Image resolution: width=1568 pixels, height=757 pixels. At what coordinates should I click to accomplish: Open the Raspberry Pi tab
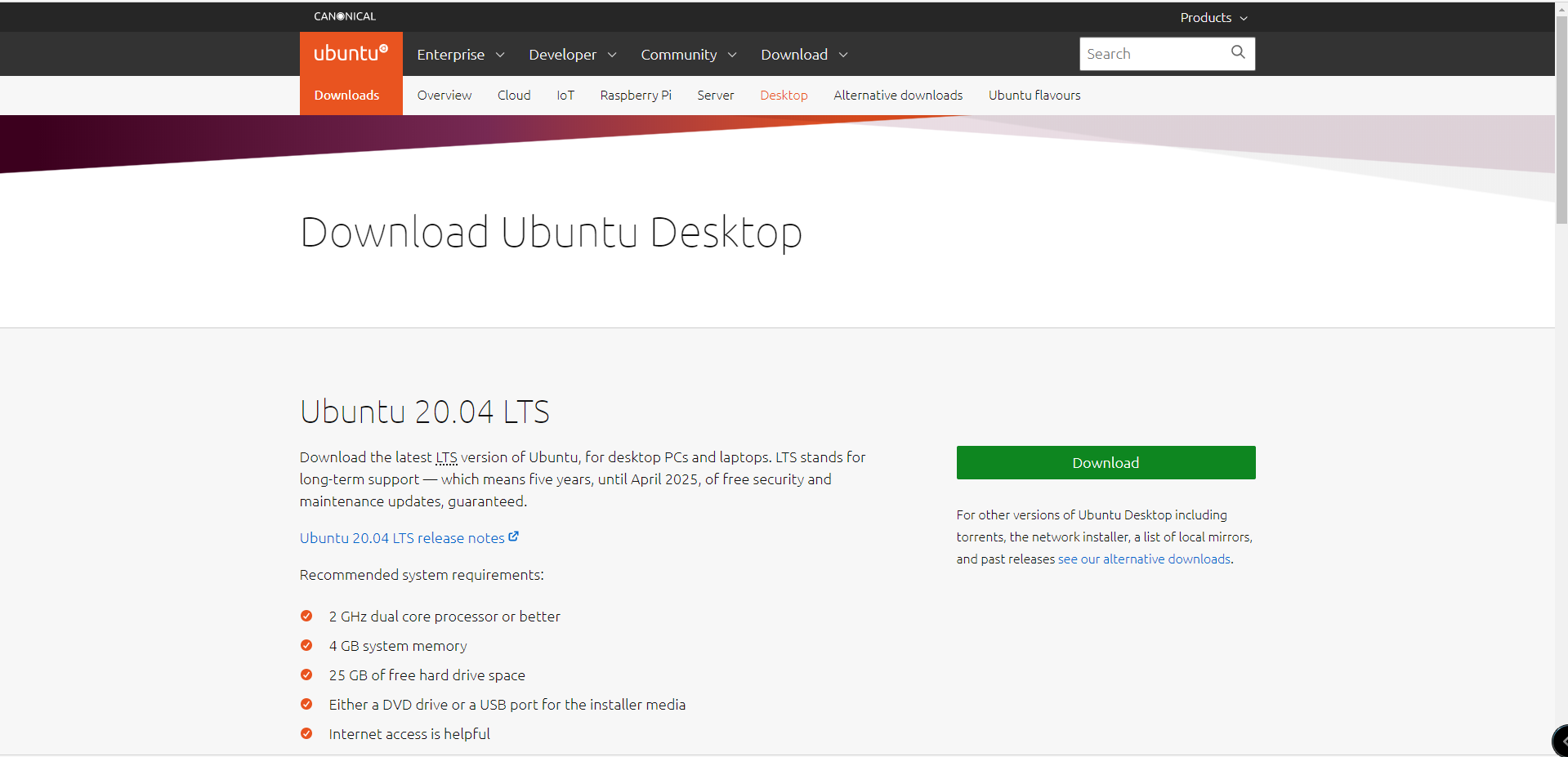click(x=636, y=95)
